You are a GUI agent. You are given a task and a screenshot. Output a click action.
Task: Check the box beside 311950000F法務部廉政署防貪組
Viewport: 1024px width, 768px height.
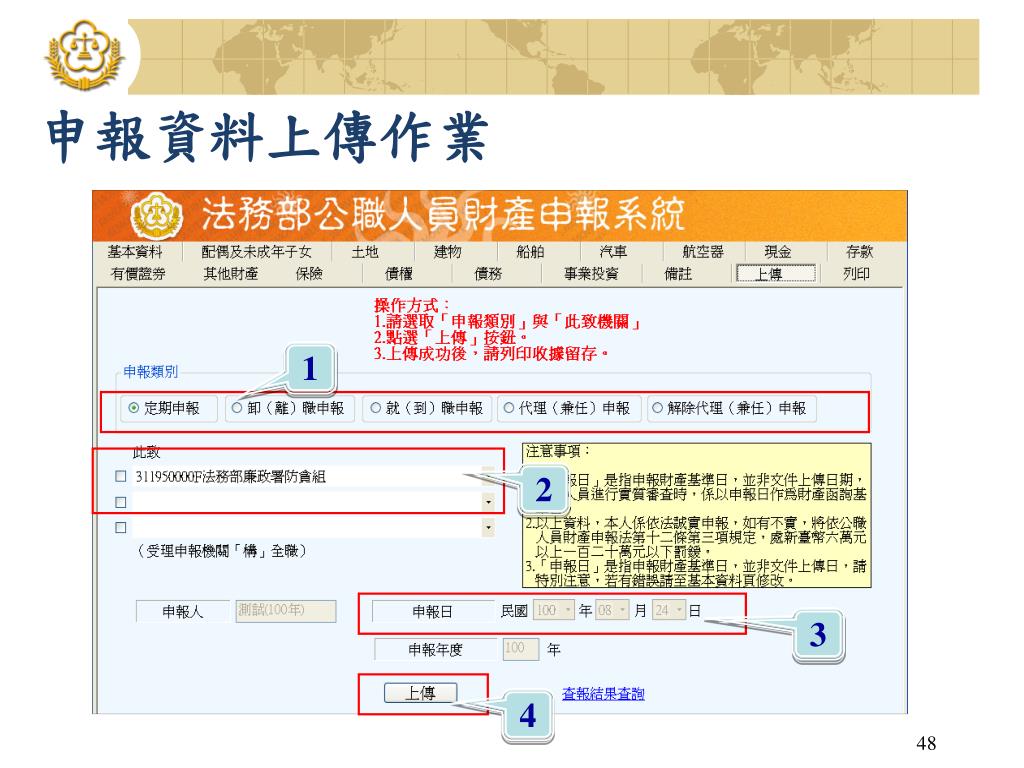click(x=121, y=476)
